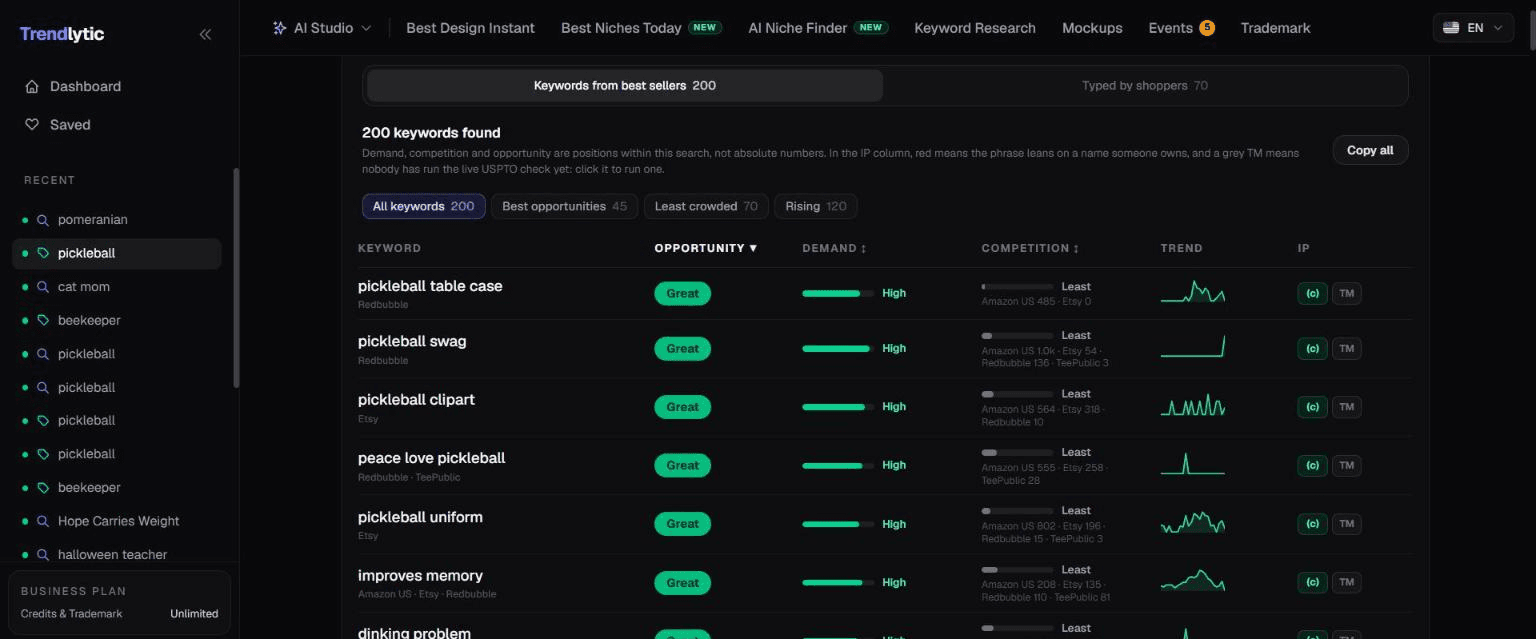Run the TM check for pickleball clipart
Image resolution: width=1536 pixels, height=639 pixels.
click(1347, 407)
